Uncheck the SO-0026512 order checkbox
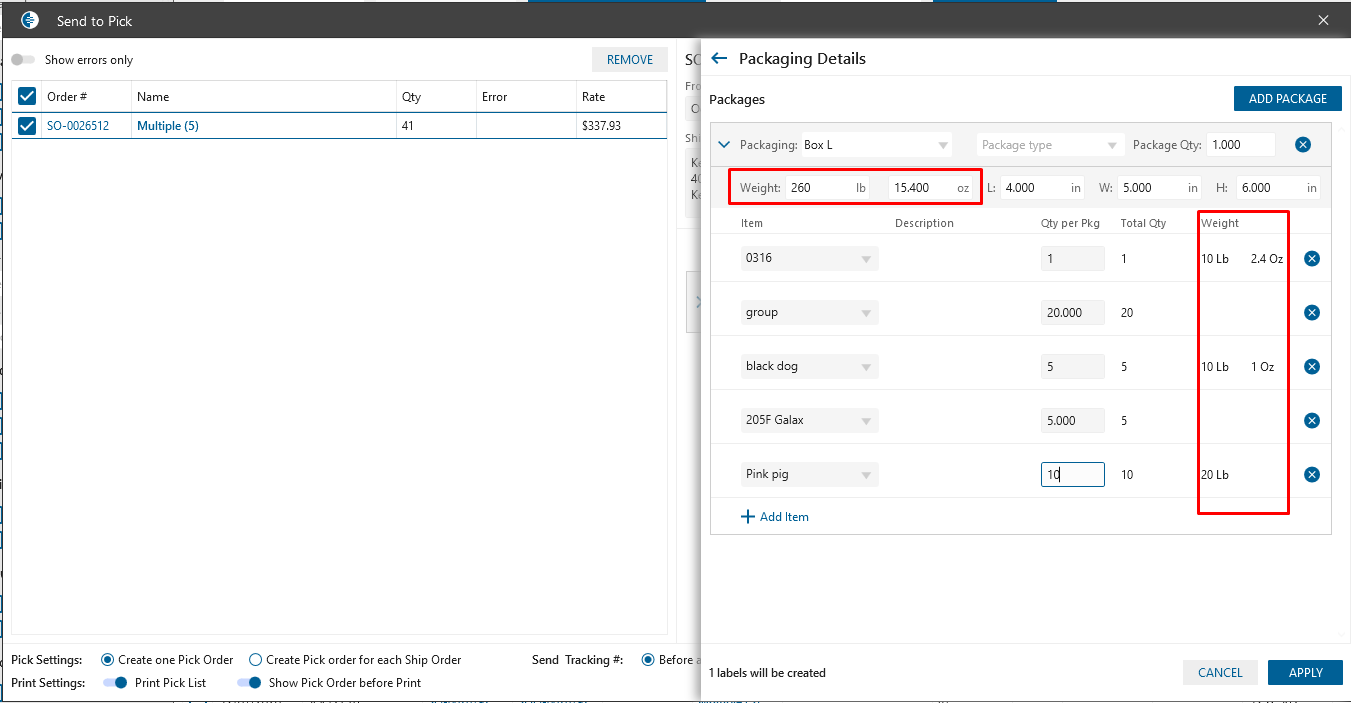The image size is (1351, 703). click(27, 126)
